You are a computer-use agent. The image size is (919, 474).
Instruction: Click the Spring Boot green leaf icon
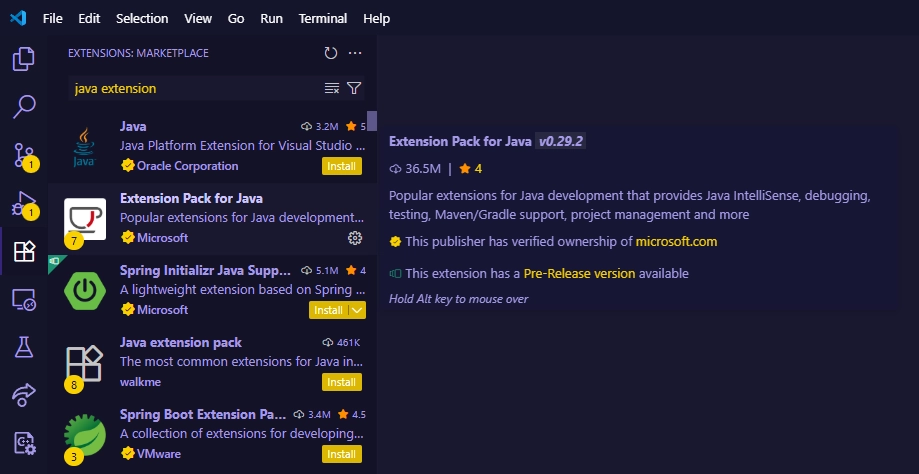(x=85, y=435)
